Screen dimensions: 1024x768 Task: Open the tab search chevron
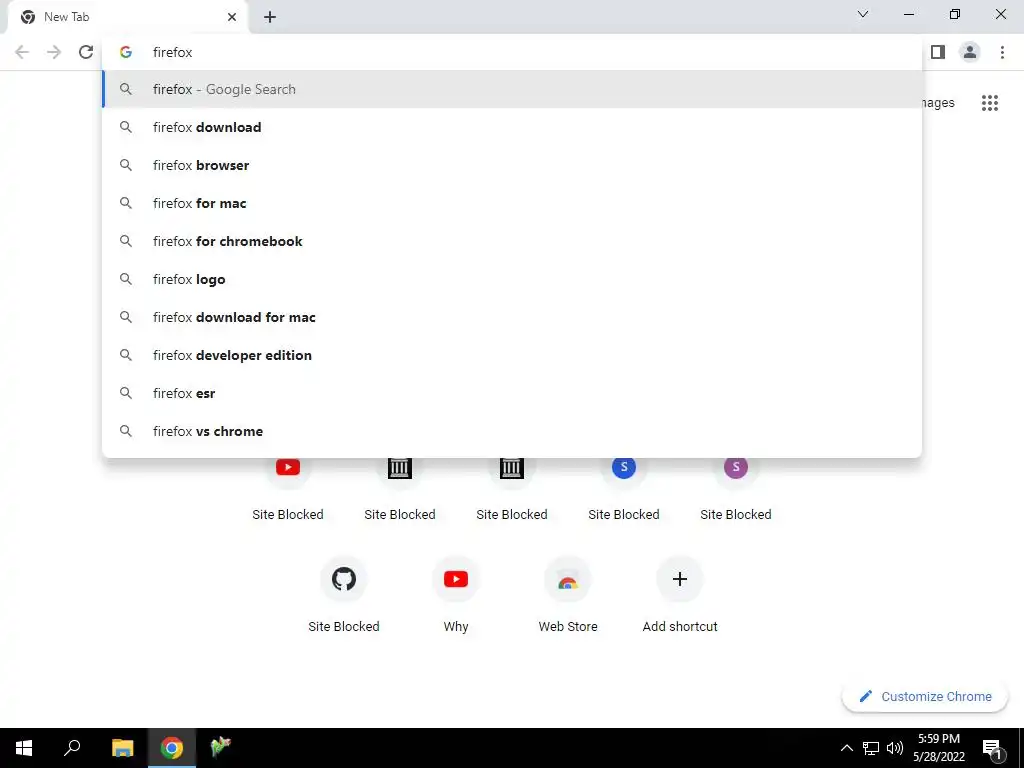863,14
